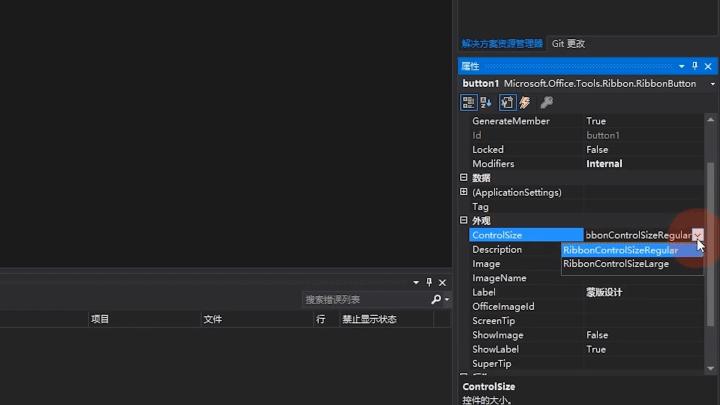720x405 pixels.
Task: Sort properties alphabetically using the A-Z icon
Action: (x=486, y=102)
